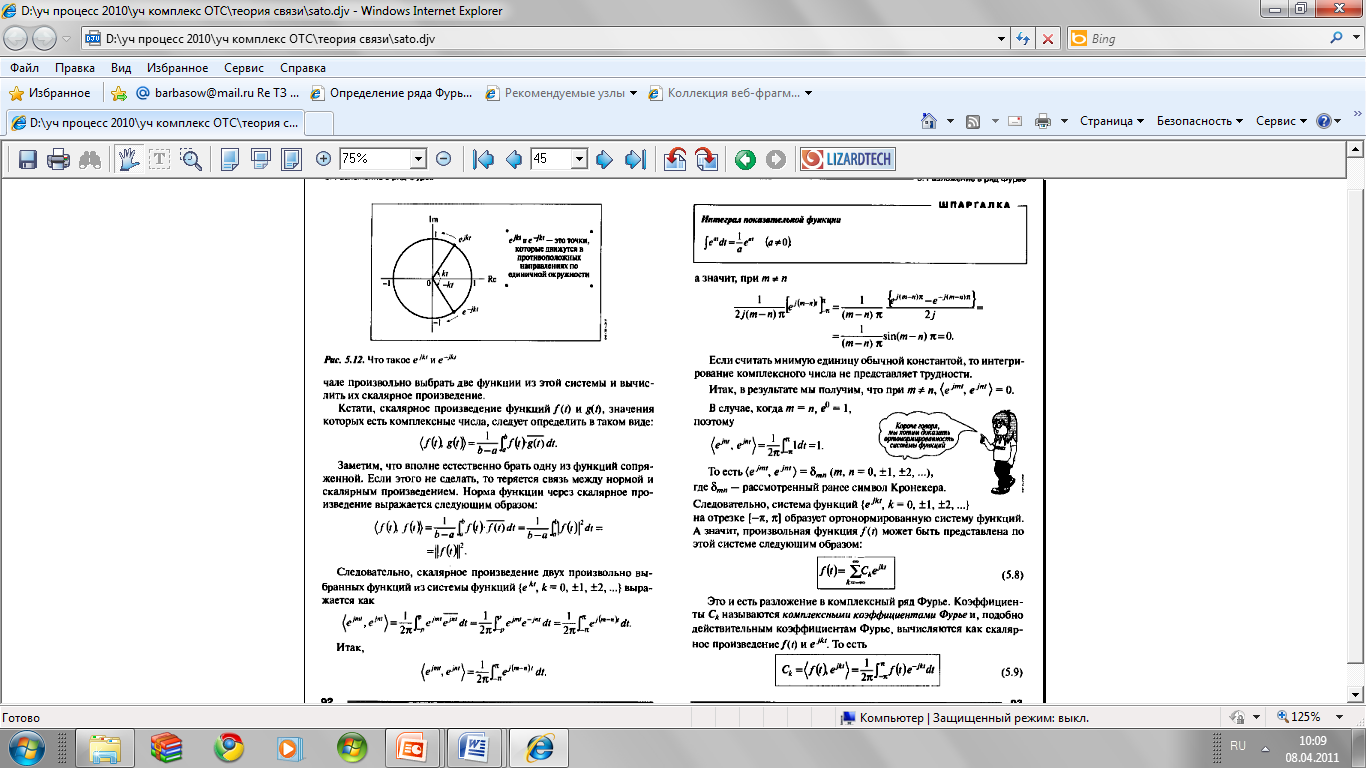
Task: Select the sato.djv browser tab
Action: (154, 122)
